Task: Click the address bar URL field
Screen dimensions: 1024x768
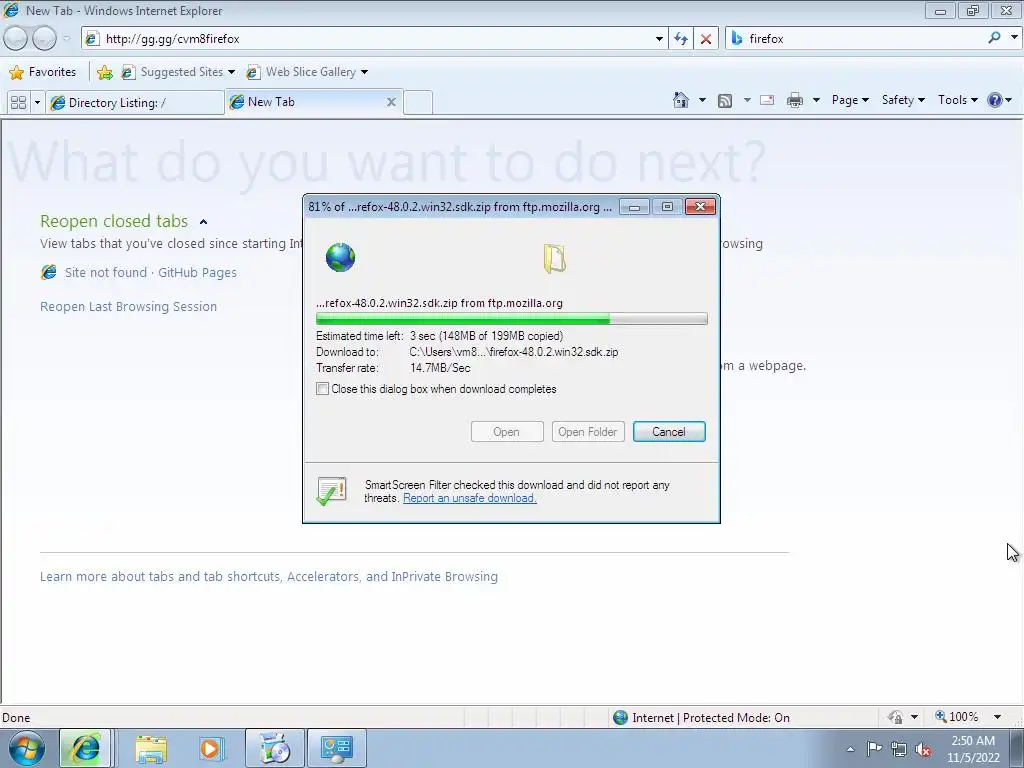Action: (376, 39)
